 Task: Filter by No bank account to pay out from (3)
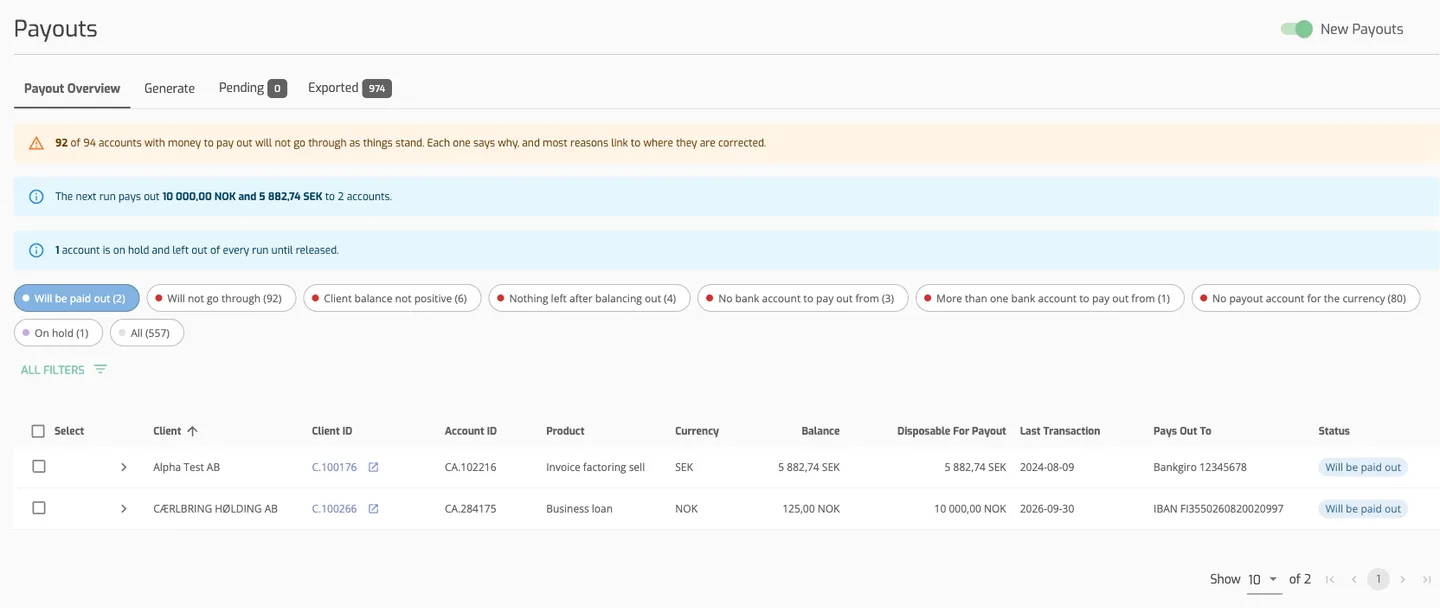(x=803, y=298)
